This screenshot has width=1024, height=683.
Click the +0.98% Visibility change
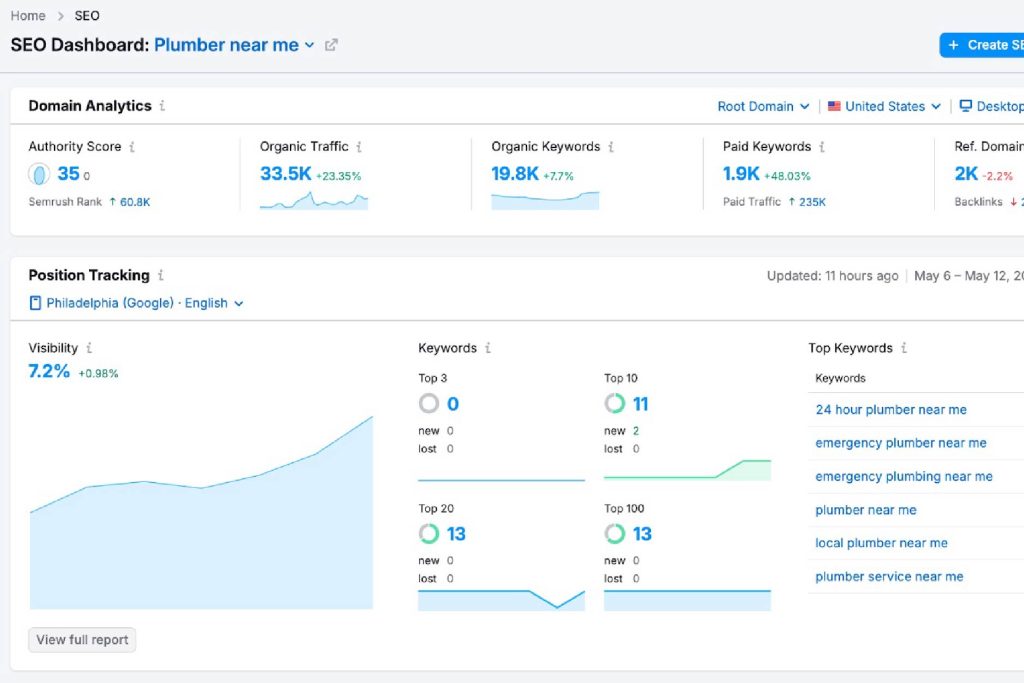pos(98,373)
